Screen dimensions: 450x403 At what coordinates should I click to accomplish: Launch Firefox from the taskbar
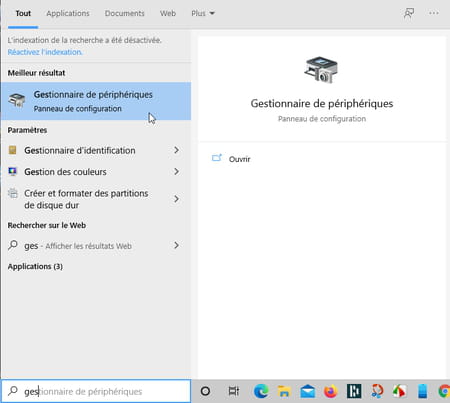point(331,391)
